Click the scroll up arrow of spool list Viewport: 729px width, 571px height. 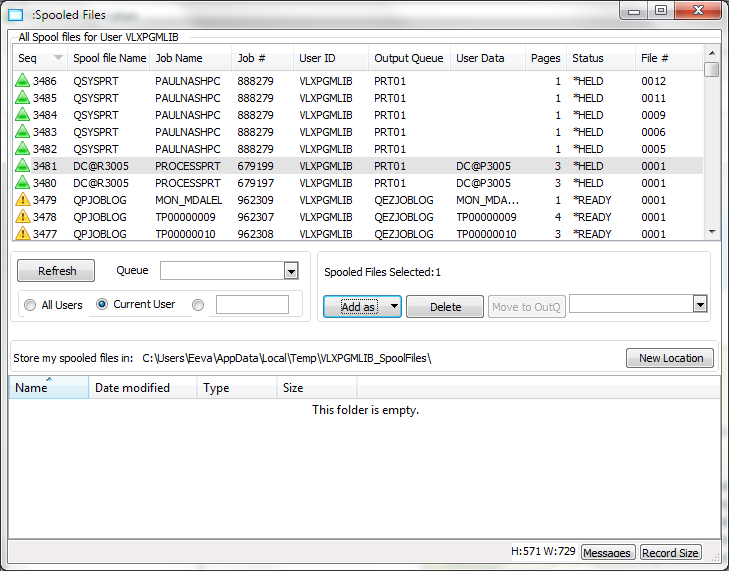[x=712, y=53]
